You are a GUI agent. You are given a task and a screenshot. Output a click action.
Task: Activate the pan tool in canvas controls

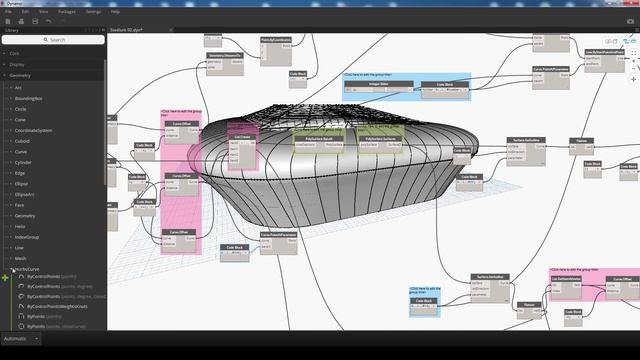[x=633, y=80]
